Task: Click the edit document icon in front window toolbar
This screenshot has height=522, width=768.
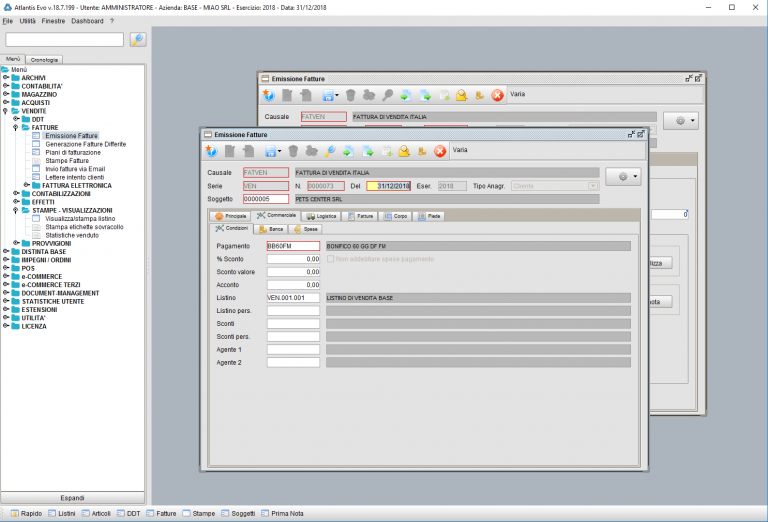Action: [x=230, y=151]
